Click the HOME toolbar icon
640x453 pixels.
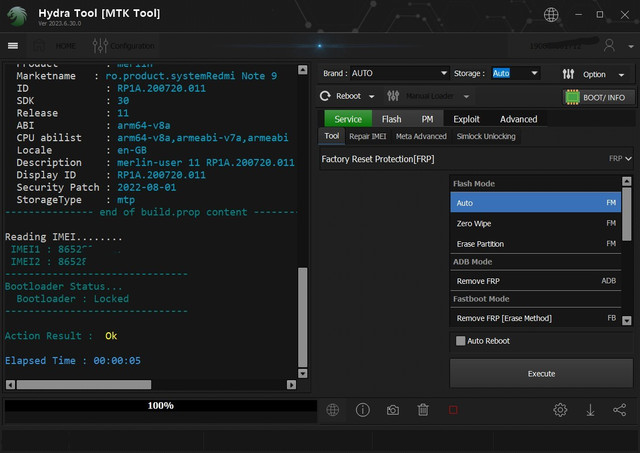coord(39,45)
